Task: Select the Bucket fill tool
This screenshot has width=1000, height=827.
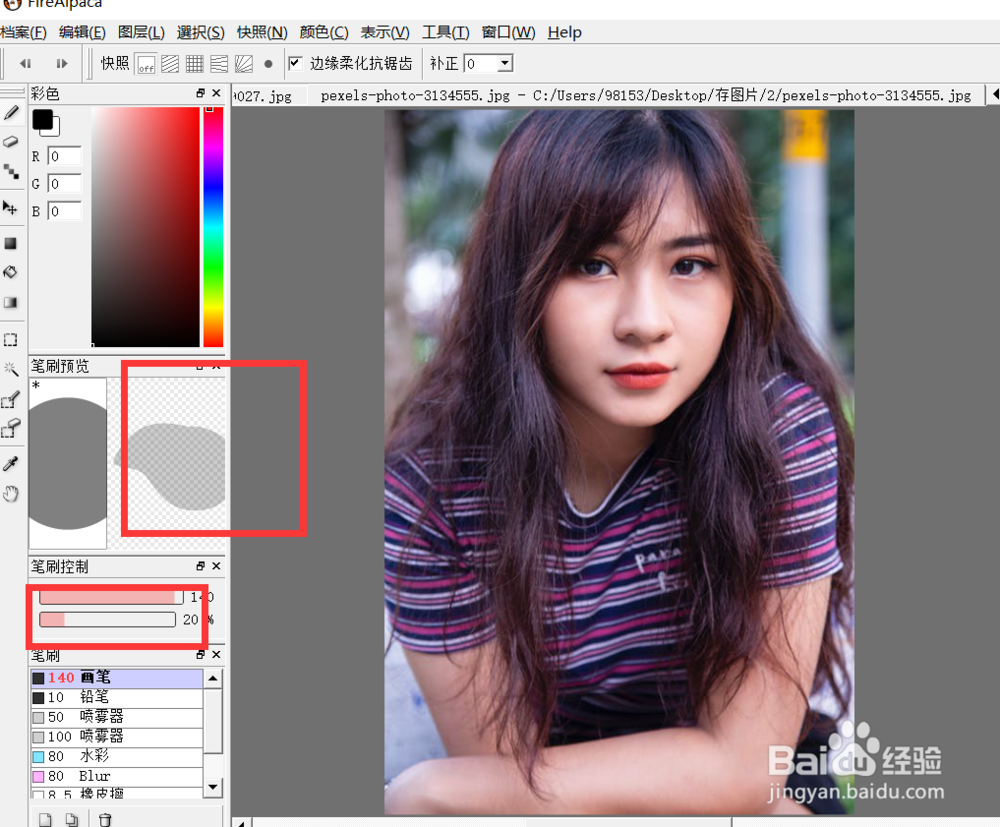Action: tap(11, 272)
